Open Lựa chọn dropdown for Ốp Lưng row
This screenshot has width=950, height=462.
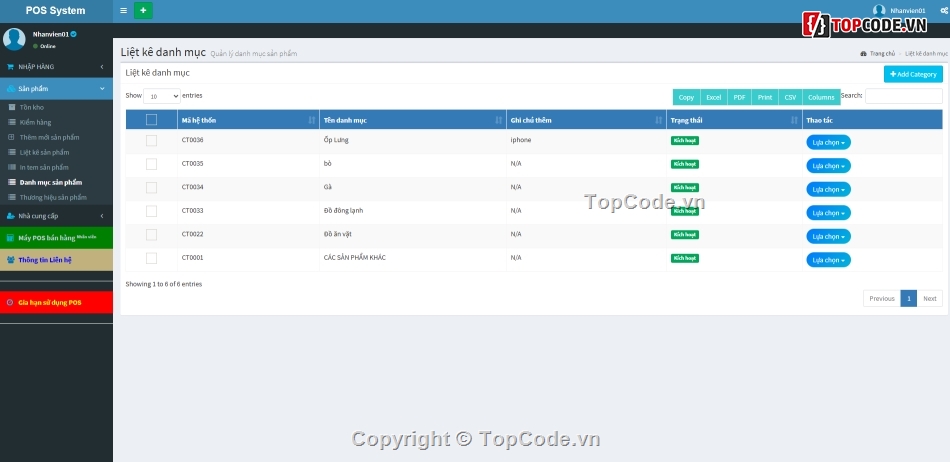coord(828,142)
